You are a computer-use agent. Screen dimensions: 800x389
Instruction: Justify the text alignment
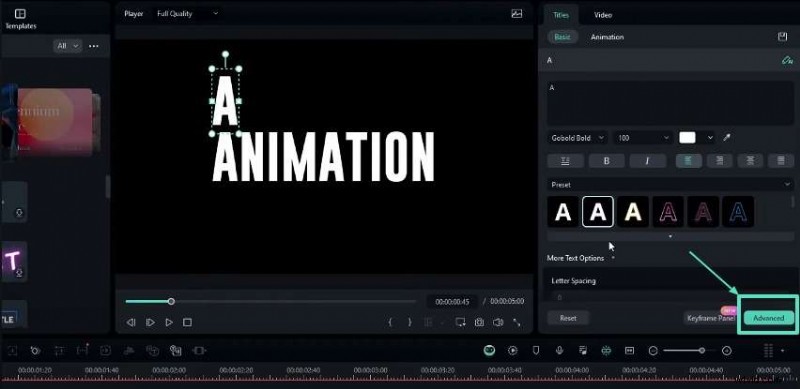point(781,161)
